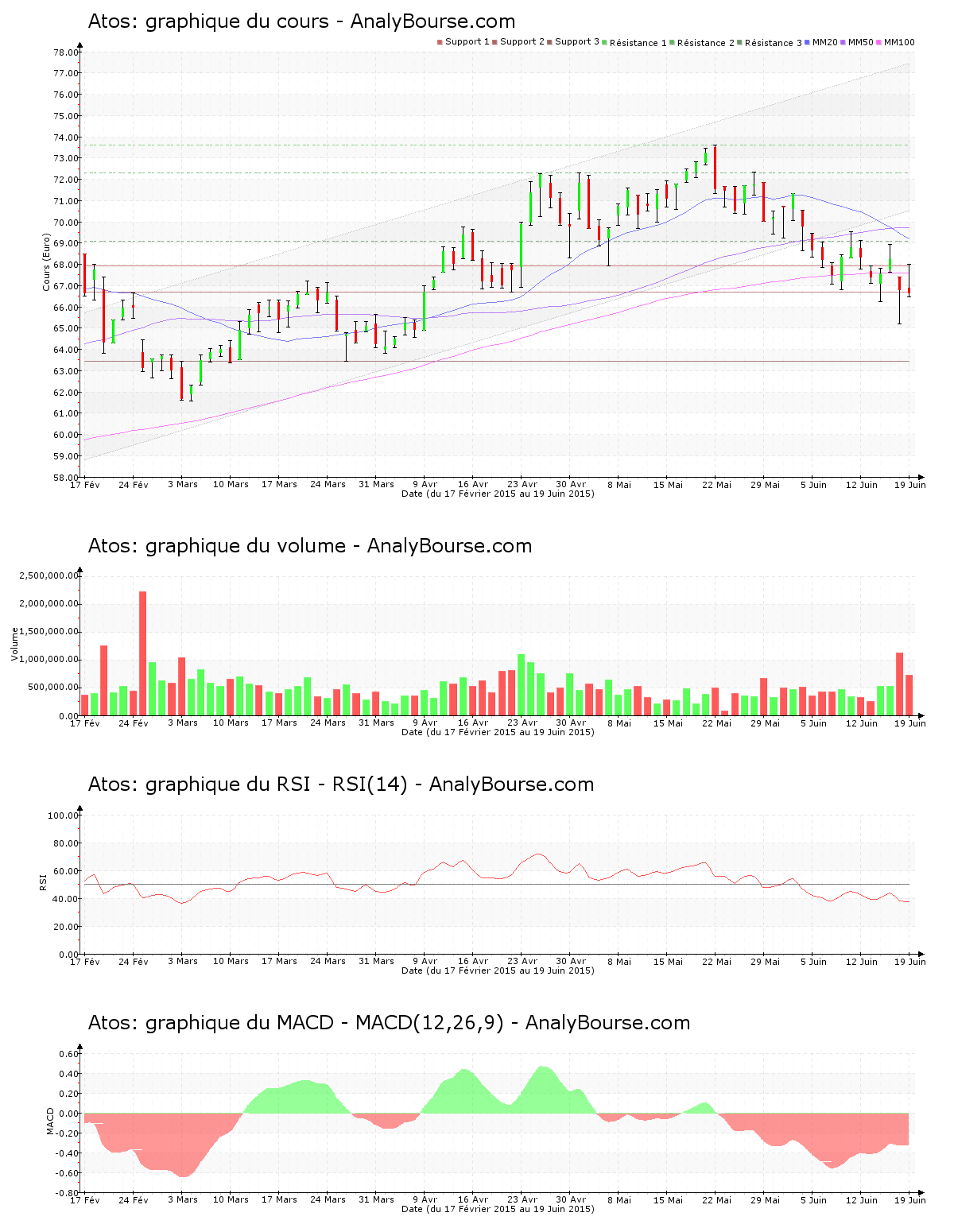The width and height of the screenshot is (954, 1232).
Task: Click the -0.80 tick on the MACD chart
Action: pyautogui.click(x=68, y=1193)
